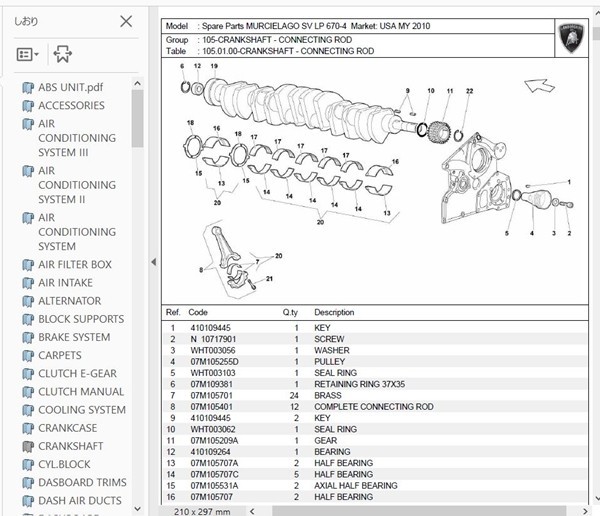Click the AIR CONDITIONING SYSTEM bookmark icon

[28, 218]
